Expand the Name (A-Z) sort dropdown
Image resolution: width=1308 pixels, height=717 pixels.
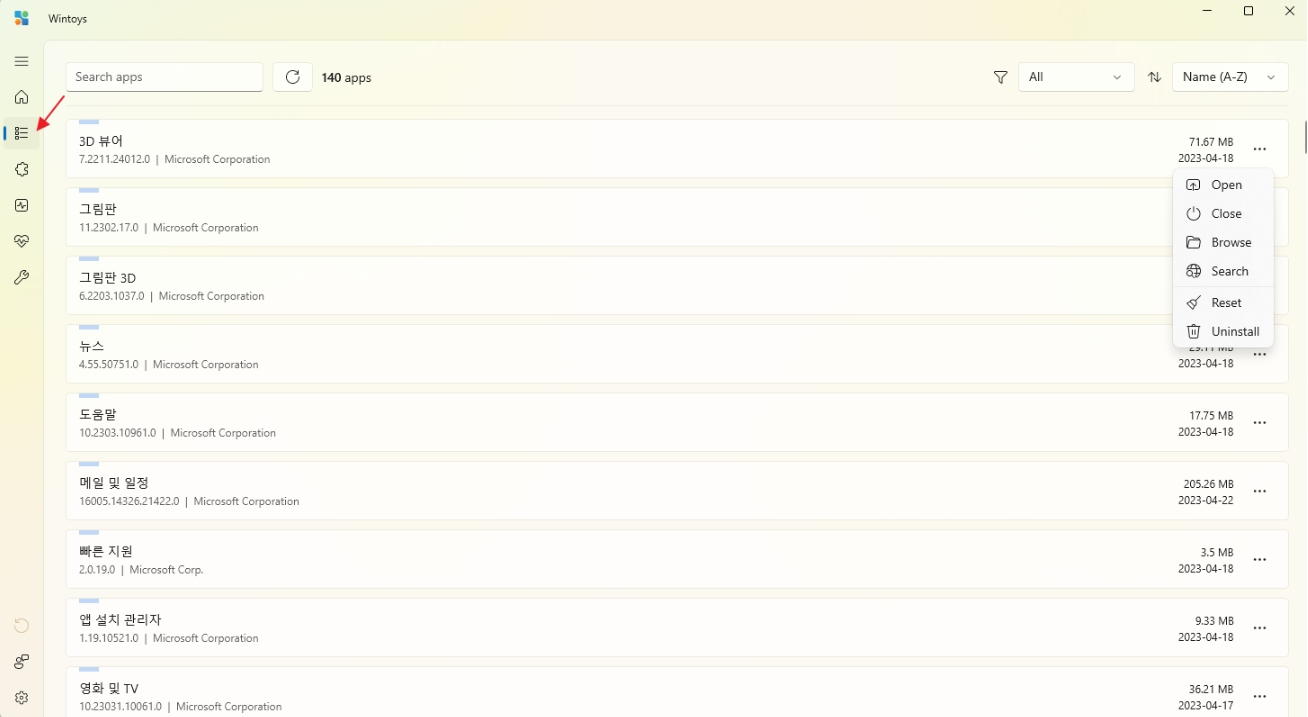1229,77
